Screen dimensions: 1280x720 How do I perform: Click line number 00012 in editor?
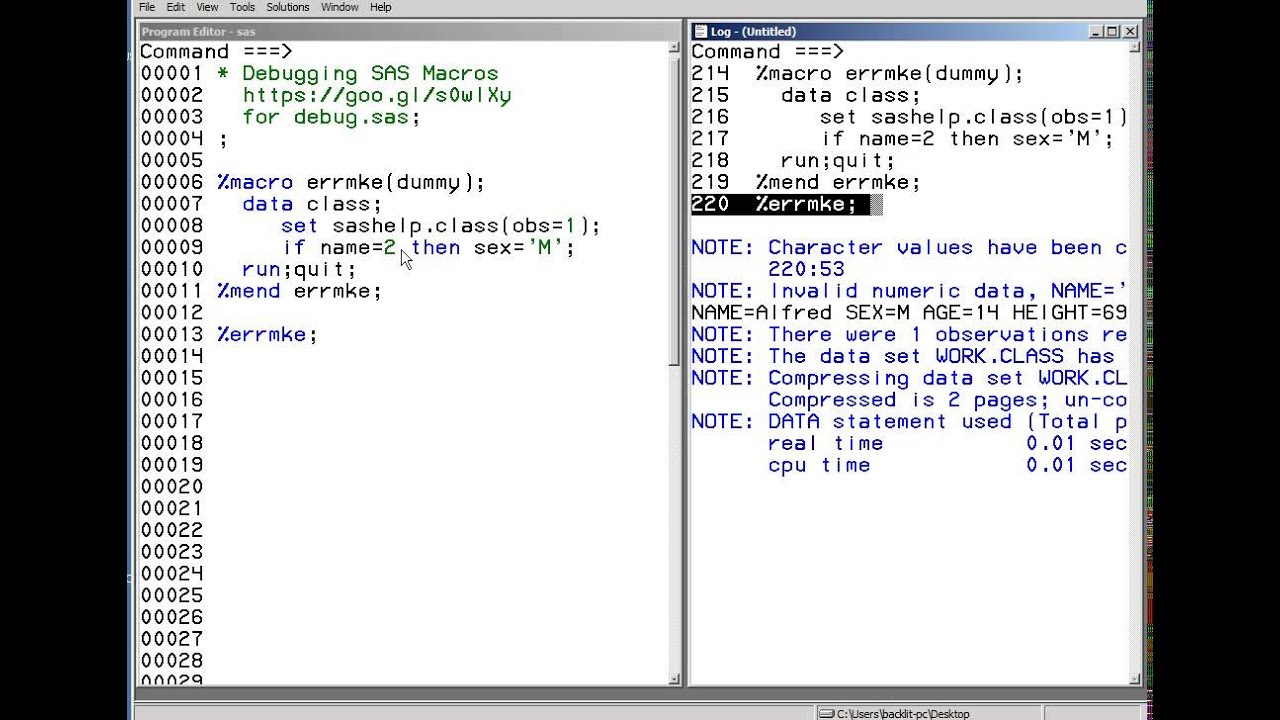pyautogui.click(x=172, y=313)
